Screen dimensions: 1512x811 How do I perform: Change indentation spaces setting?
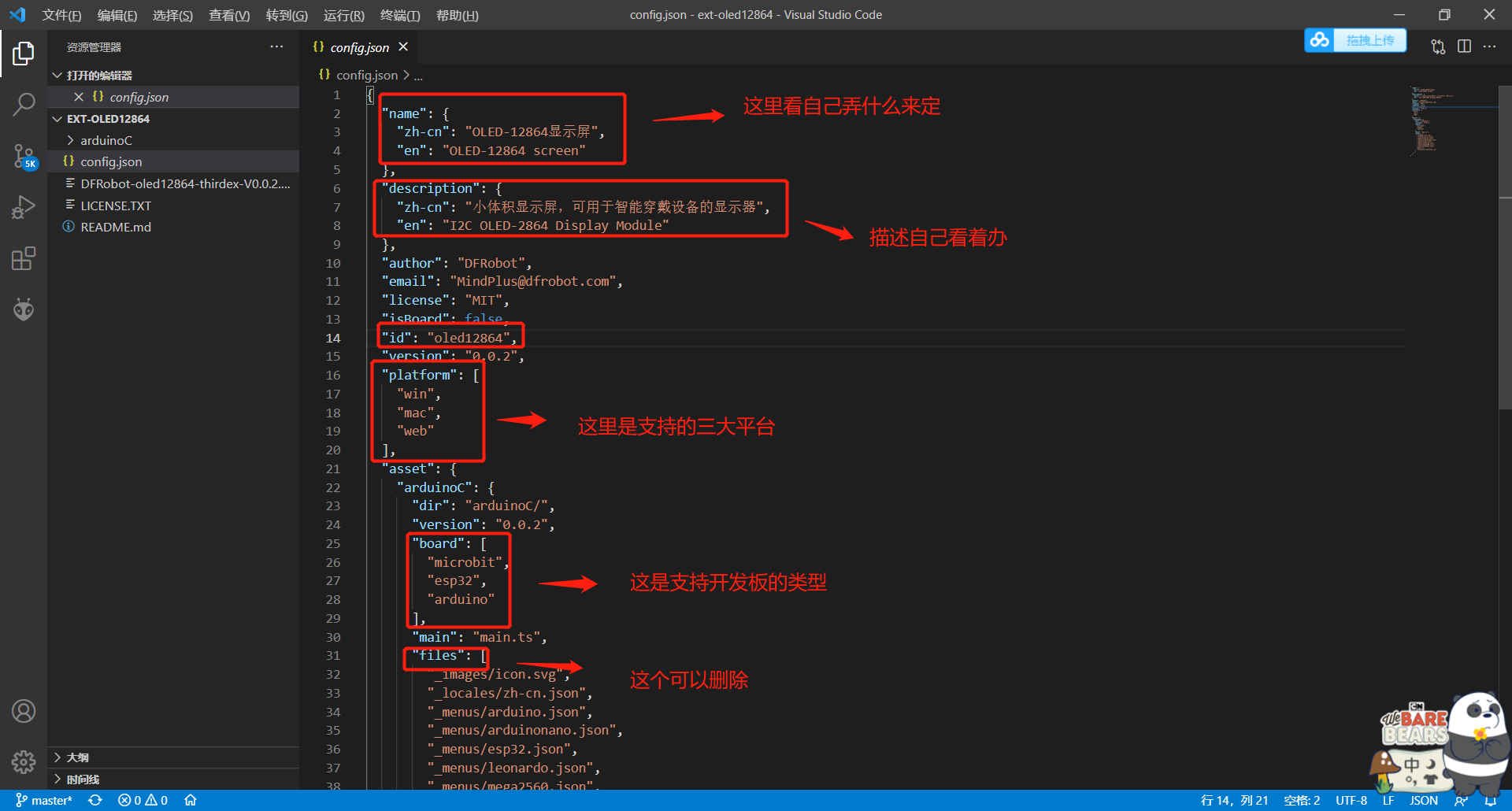click(1302, 800)
